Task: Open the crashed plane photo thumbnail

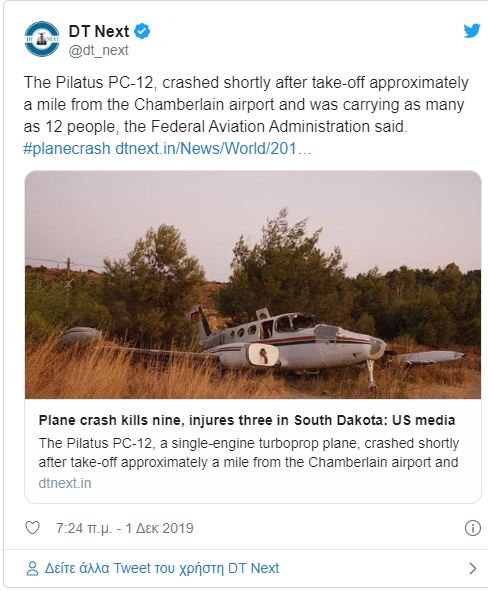Action: pos(253,285)
